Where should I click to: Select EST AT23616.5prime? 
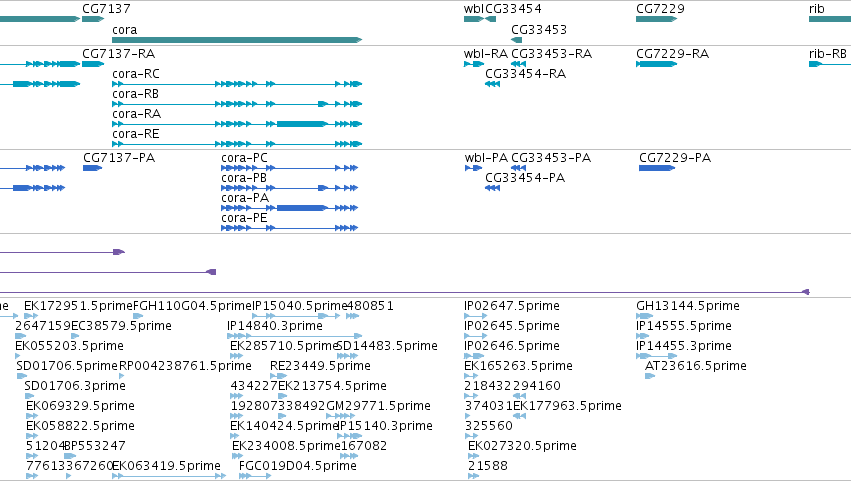tap(696, 366)
